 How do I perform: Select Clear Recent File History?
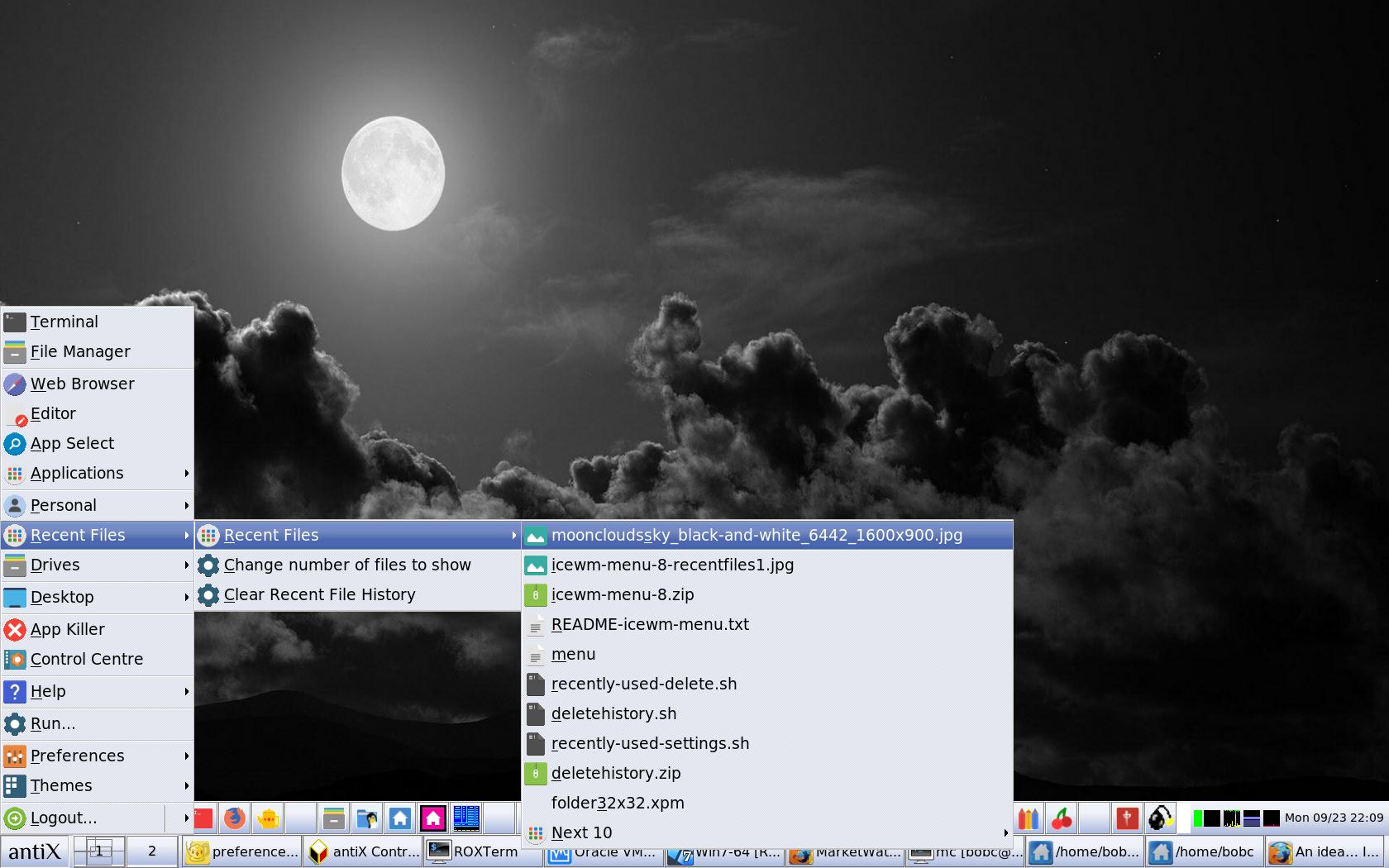(x=319, y=594)
